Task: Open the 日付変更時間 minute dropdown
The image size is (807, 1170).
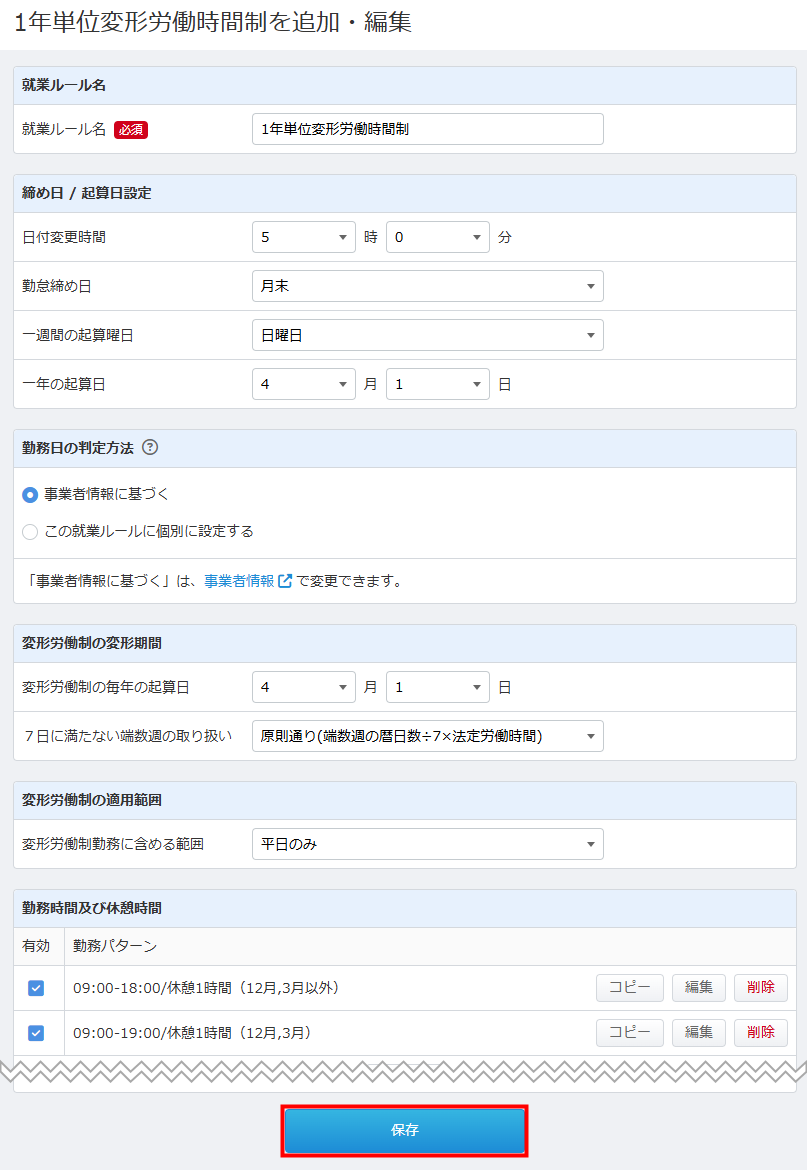Action: point(437,237)
